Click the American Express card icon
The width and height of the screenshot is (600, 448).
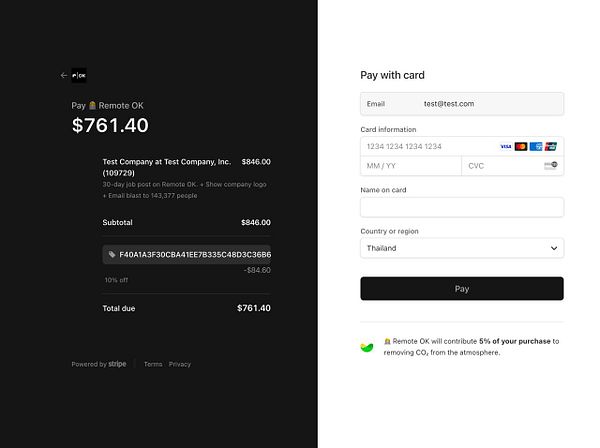536,146
